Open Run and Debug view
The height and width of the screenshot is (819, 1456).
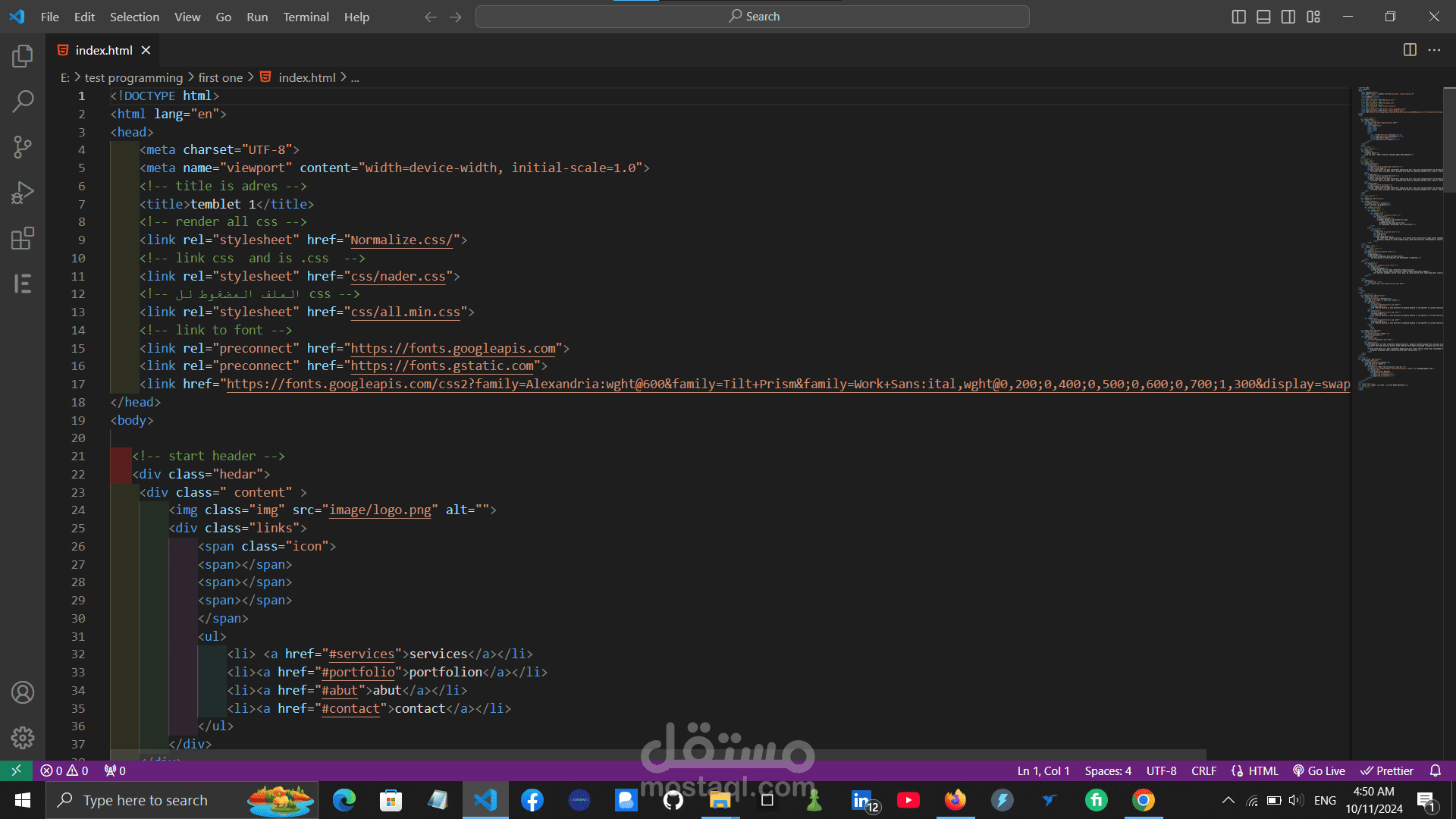[x=23, y=193]
